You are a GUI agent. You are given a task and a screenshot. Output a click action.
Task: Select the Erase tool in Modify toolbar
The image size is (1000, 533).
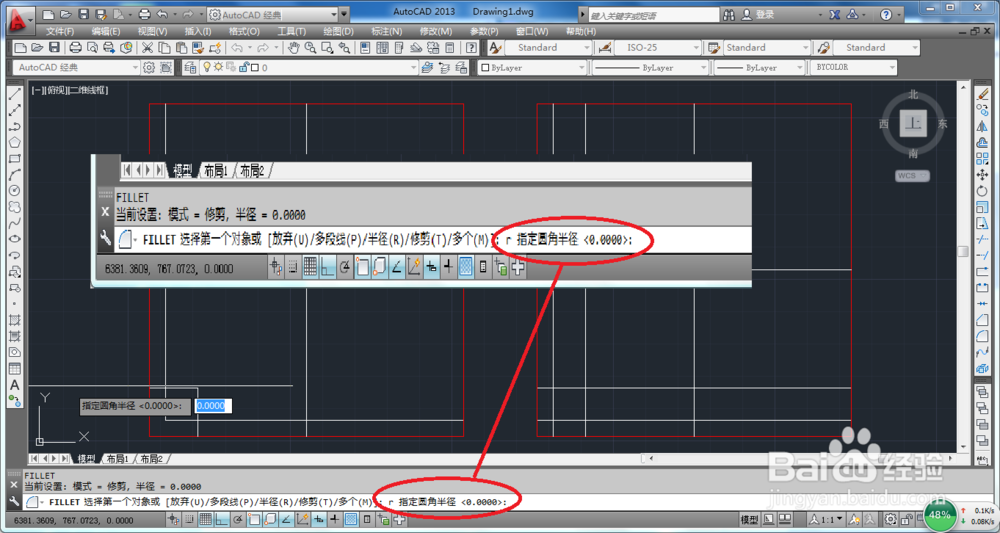click(x=983, y=94)
